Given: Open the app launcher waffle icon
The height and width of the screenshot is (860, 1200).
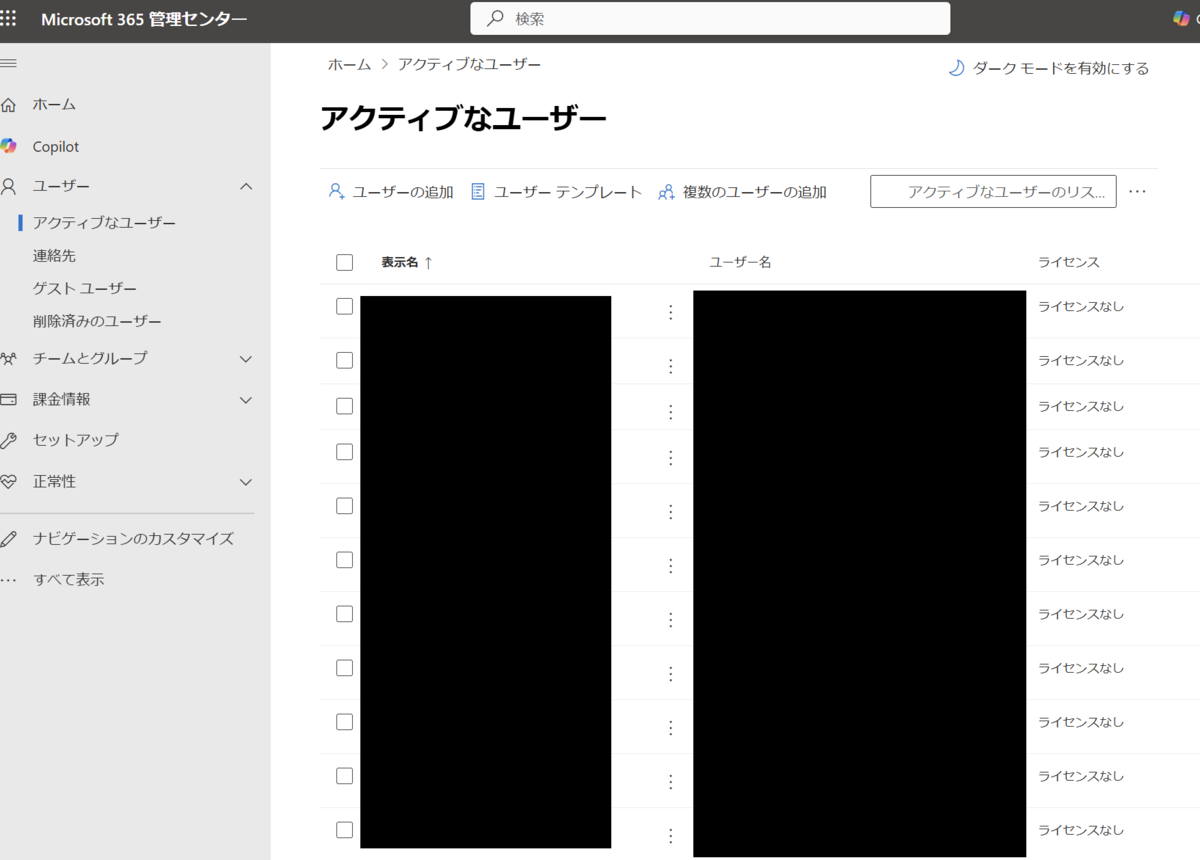Looking at the screenshot, I should pos(8,19).
